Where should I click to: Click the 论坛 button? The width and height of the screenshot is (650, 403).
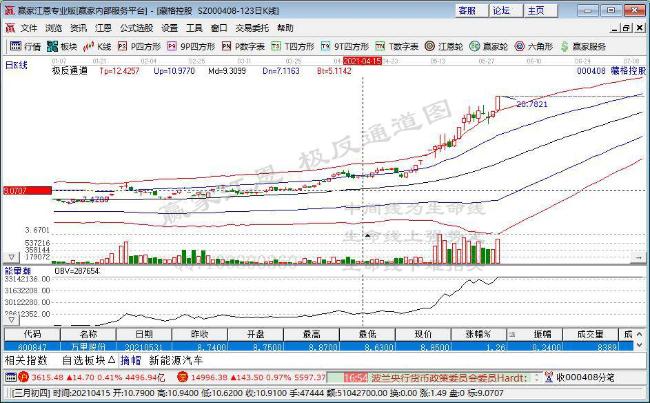pos(506,10)
